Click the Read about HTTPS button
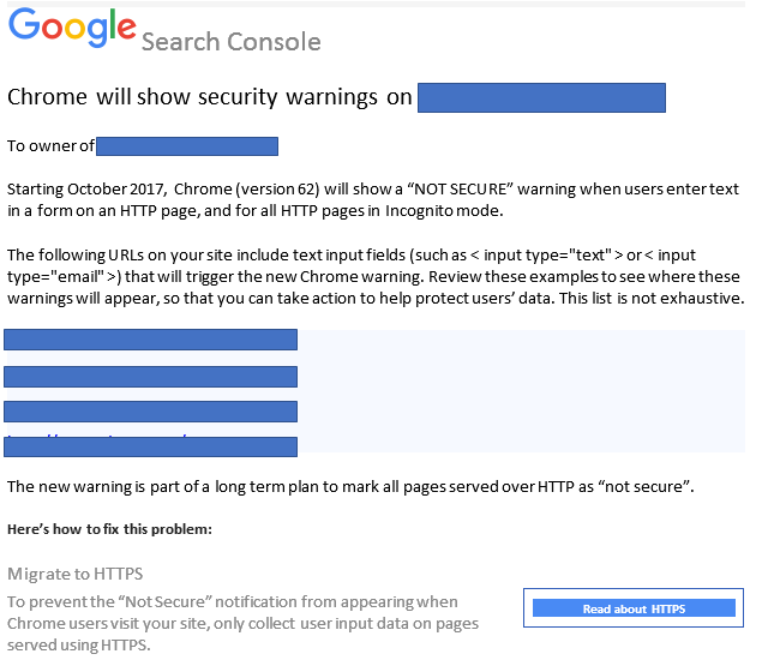Viewport: 767px width, 658px height. coord(633,608)
